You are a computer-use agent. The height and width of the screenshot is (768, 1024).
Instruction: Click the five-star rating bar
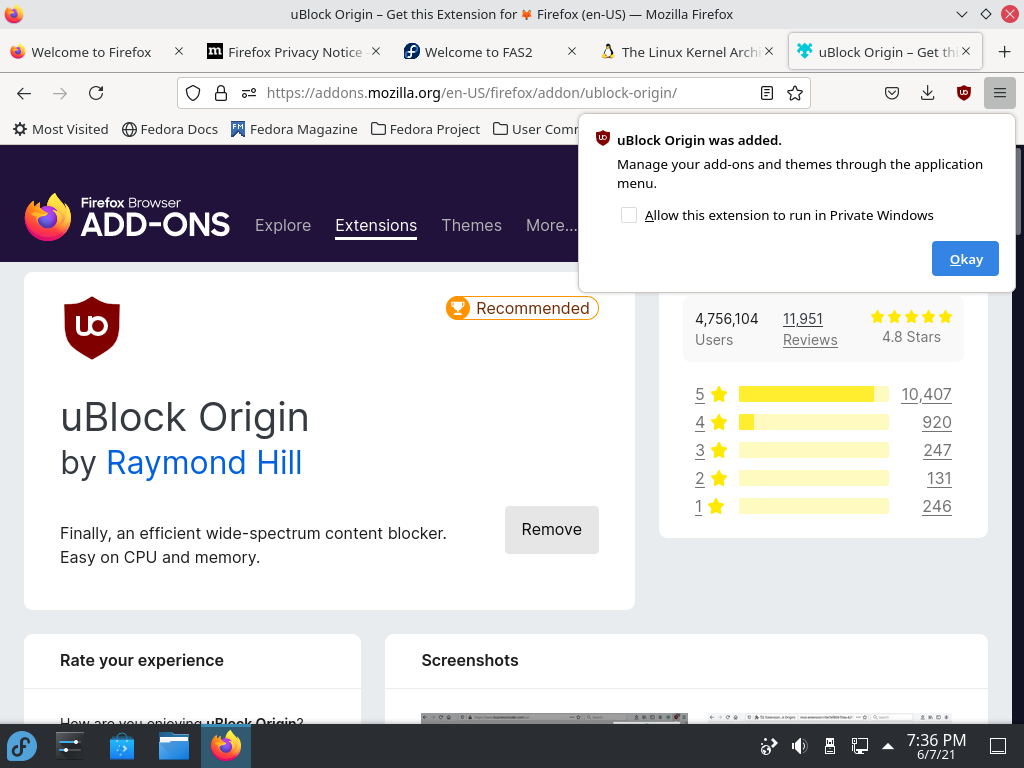coord(814,394)
